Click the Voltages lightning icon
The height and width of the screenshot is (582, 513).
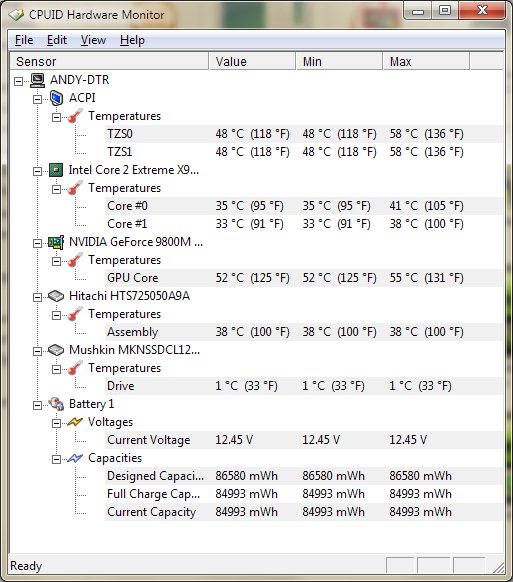75,422
